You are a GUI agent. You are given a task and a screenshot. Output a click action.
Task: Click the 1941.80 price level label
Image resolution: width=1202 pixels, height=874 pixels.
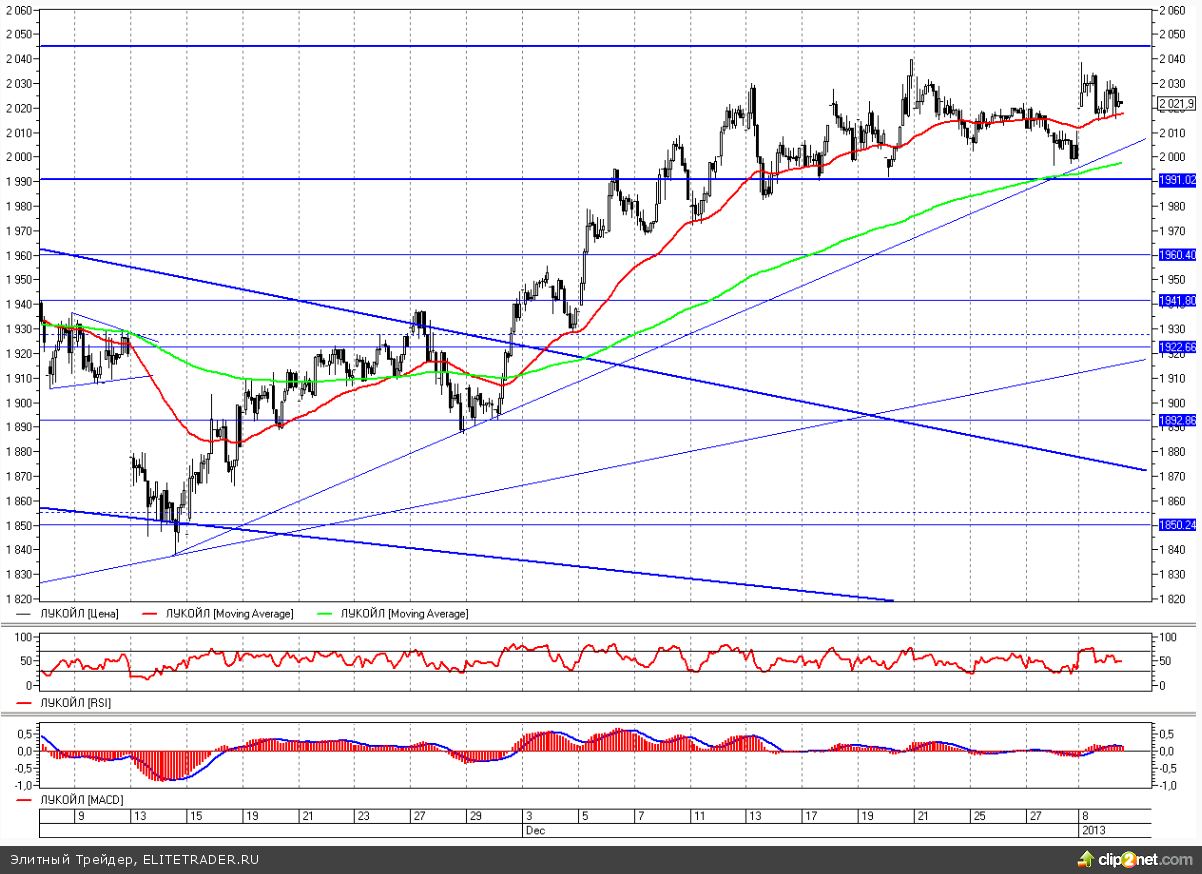[x=1176, y=300]
